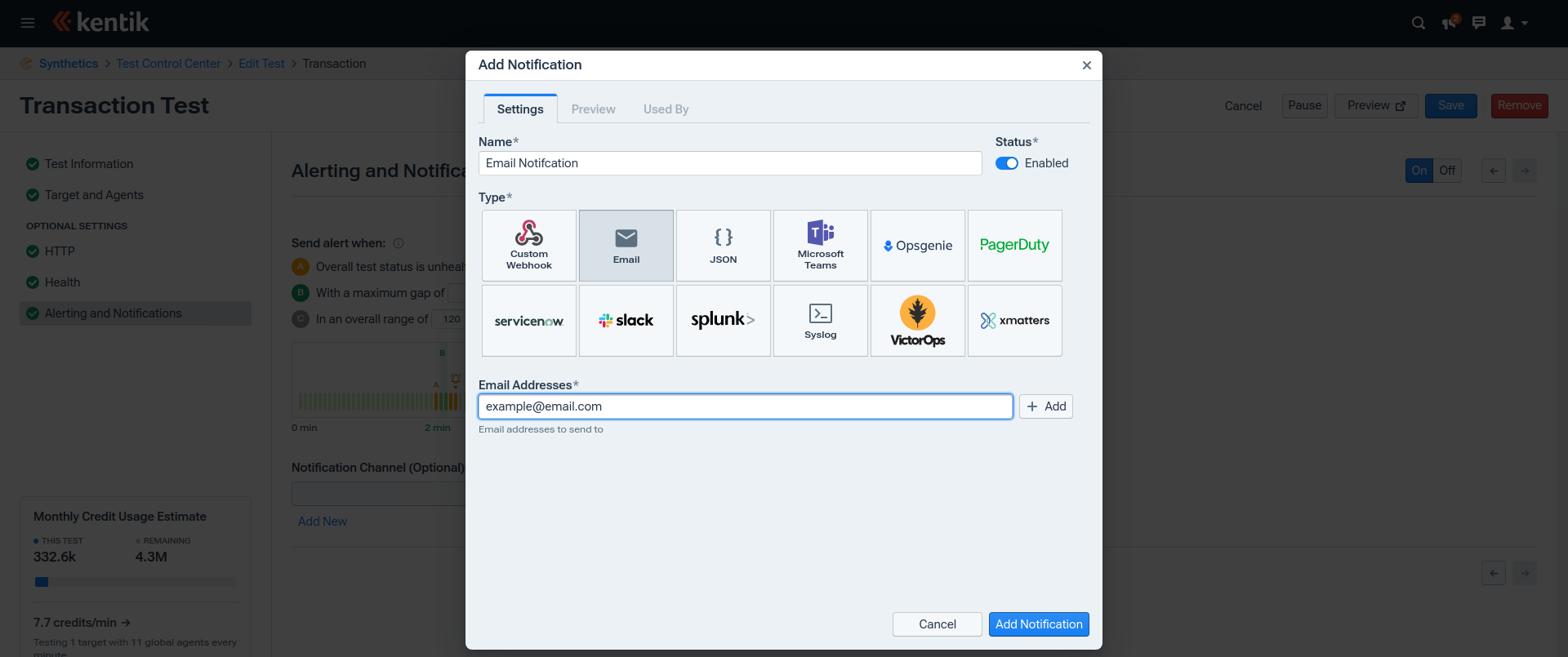Screen dimensions: 1568x657
Task: Go to next step arrow at top
Action: point(1525,171)
